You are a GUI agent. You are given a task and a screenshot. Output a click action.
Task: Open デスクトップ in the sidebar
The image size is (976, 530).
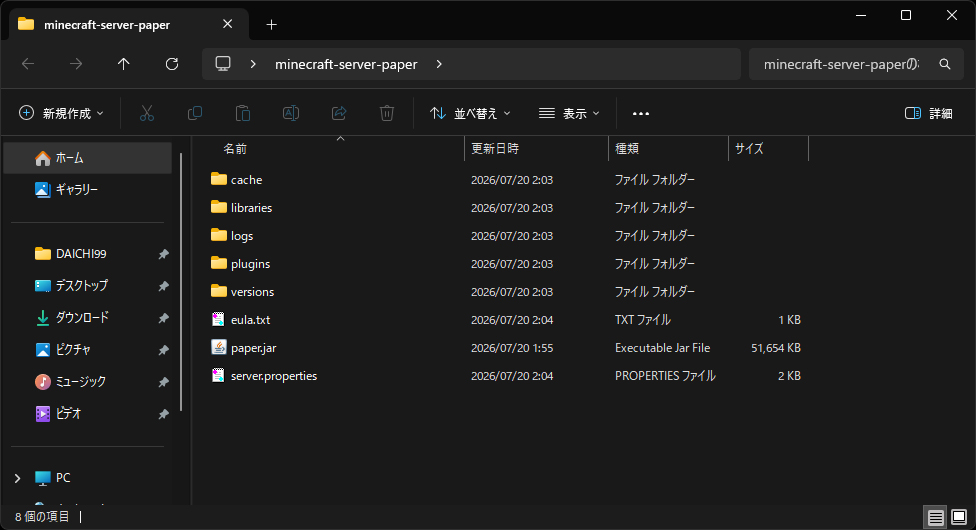point(88,285)
